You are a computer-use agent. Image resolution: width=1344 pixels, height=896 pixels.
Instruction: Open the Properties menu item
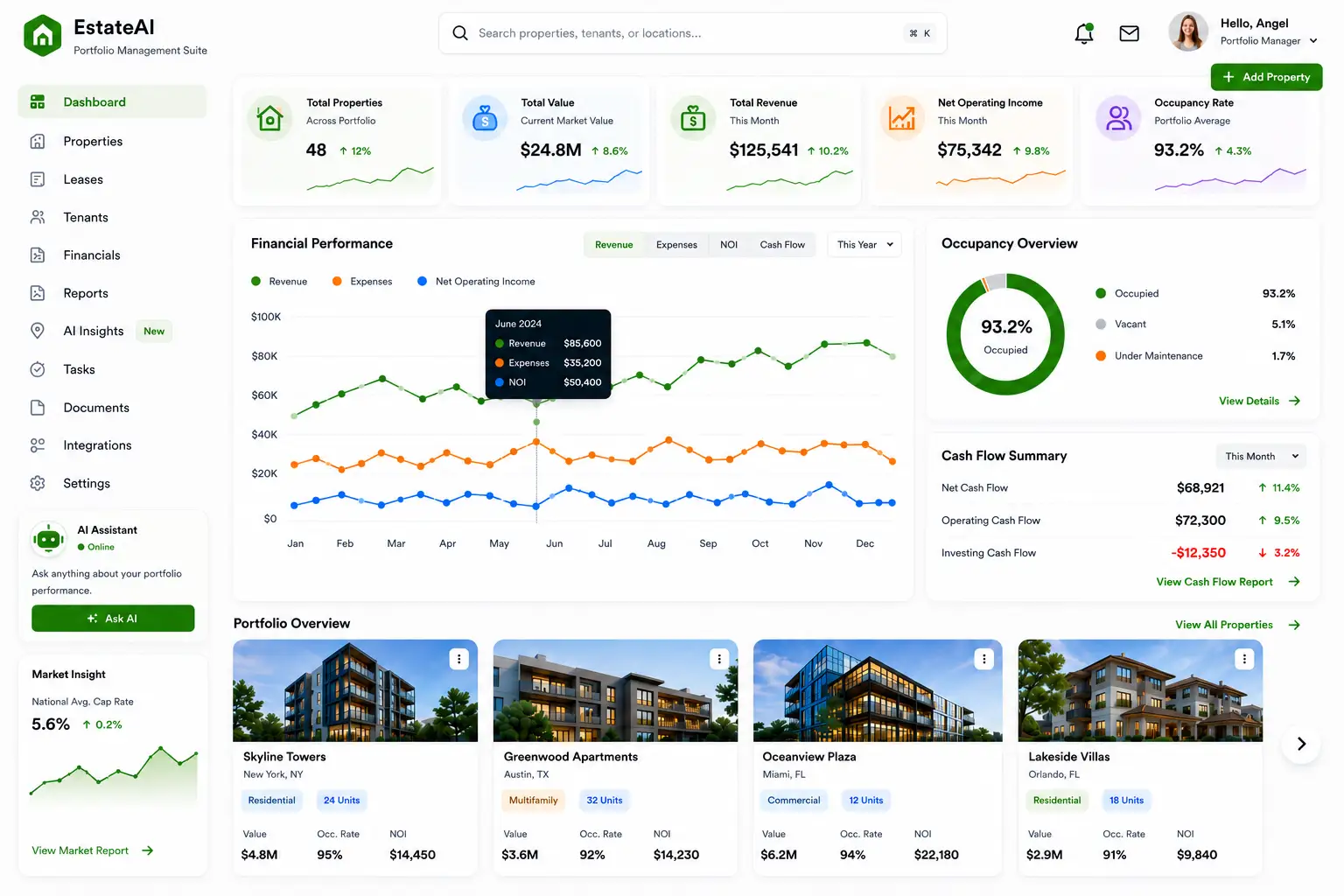(112, 141)
